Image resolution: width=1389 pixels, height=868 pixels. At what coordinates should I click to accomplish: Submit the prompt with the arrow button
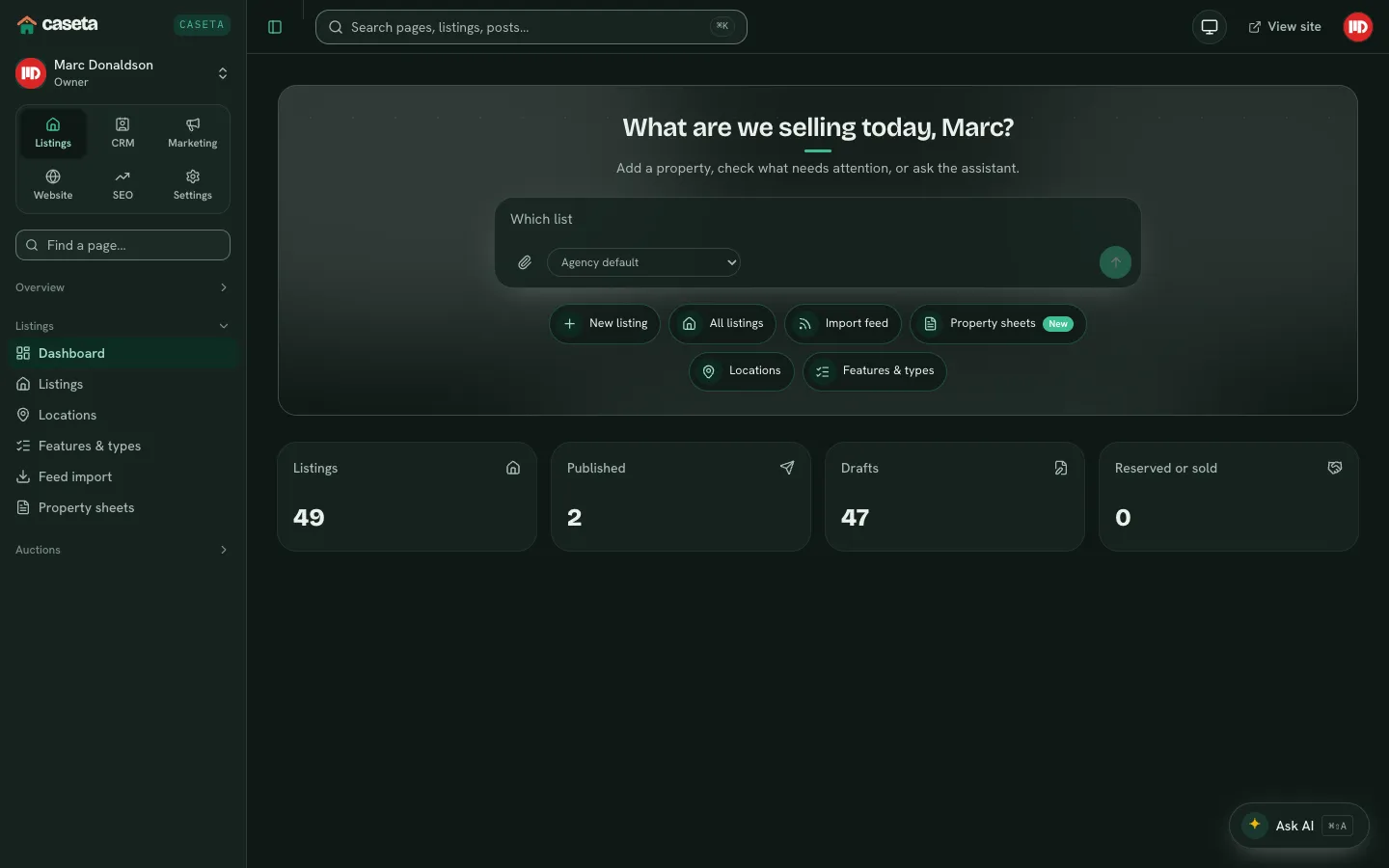[x=1115, y=262]
